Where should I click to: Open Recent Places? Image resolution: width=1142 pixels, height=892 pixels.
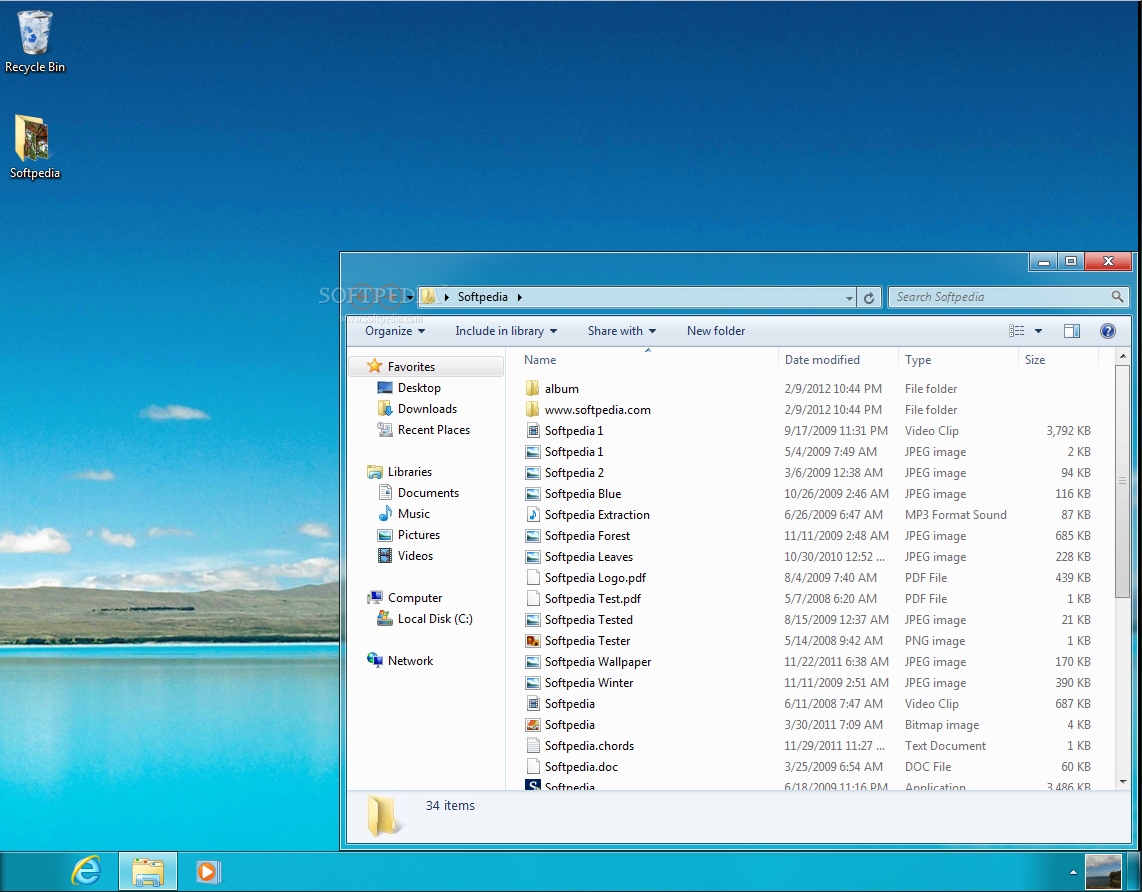433,430
